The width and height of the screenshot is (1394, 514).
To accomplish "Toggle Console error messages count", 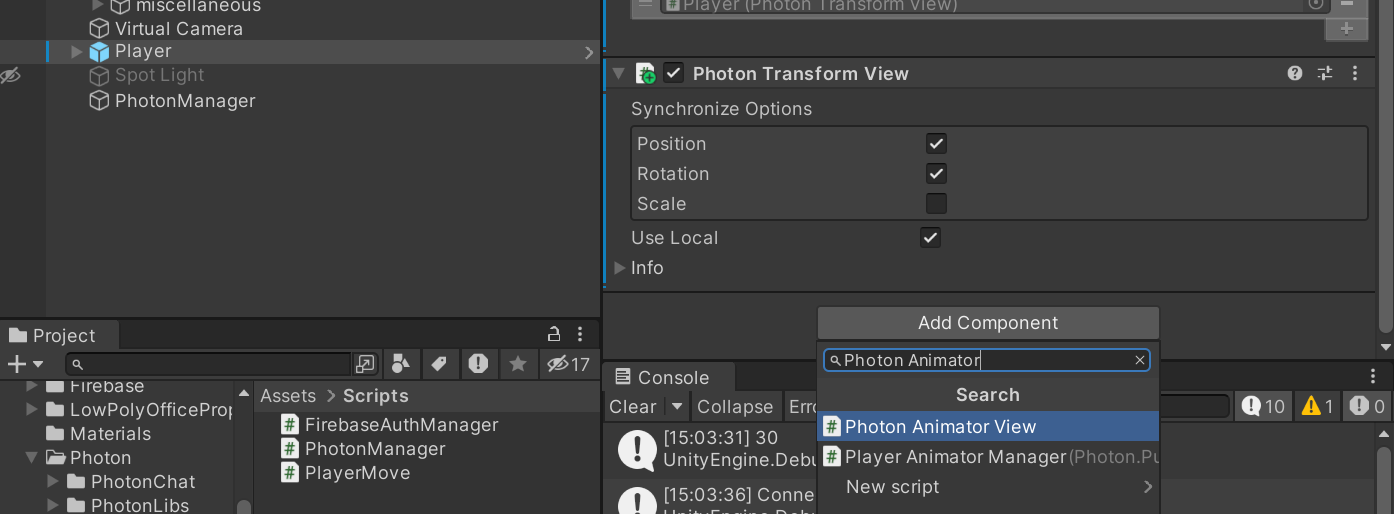I will click(1366, 406).
